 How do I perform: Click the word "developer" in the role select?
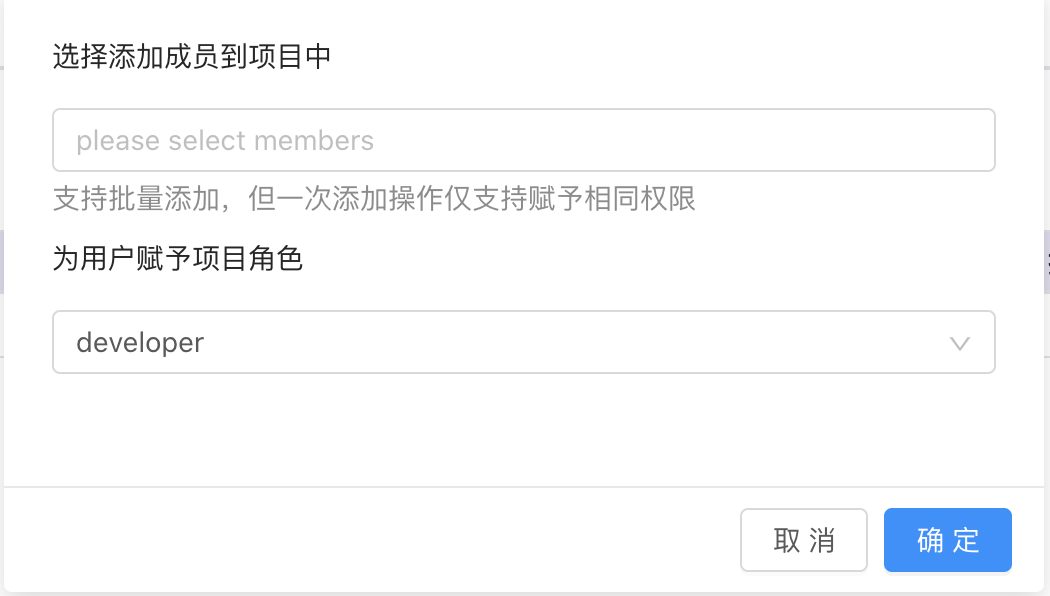tap(140, 343)
